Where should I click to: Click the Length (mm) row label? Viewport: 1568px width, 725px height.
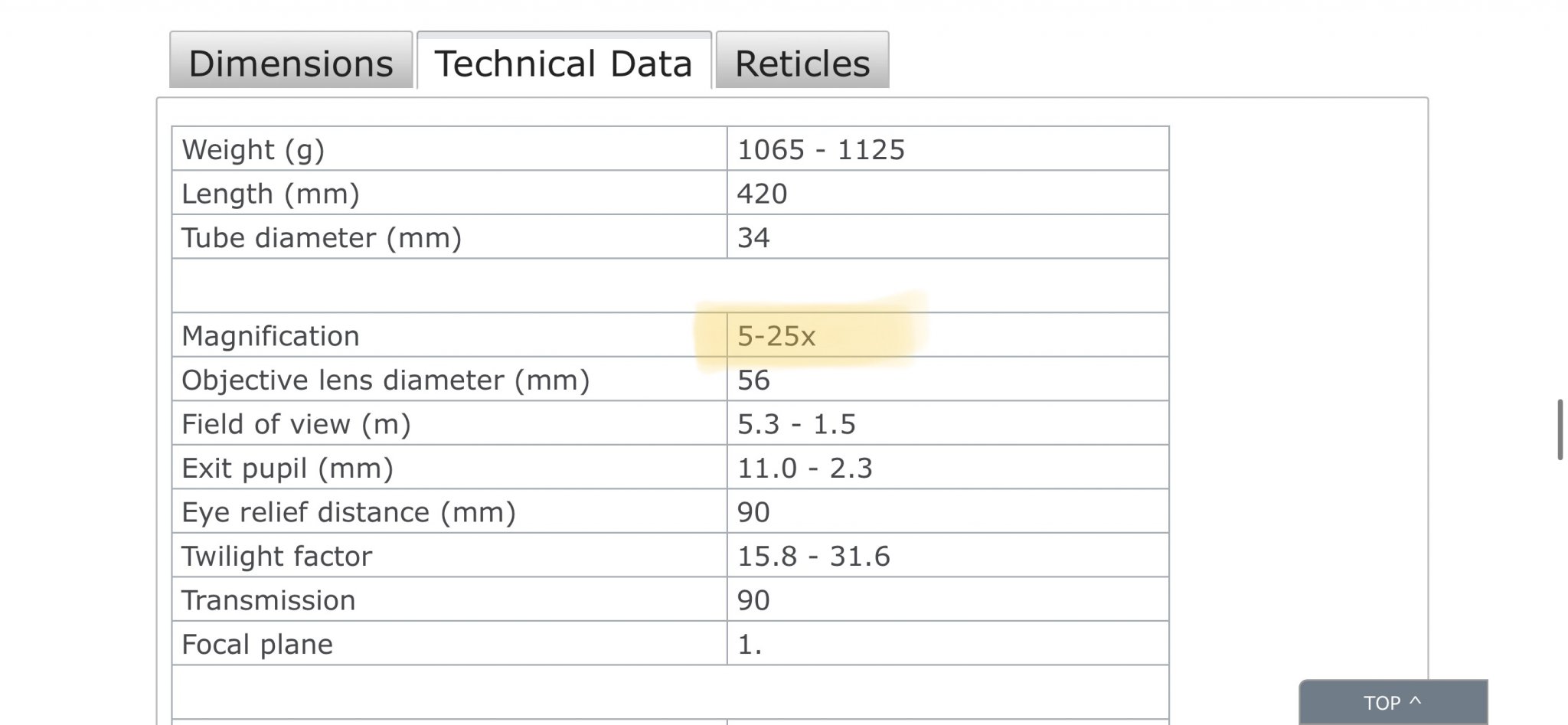tap(270, 194)
